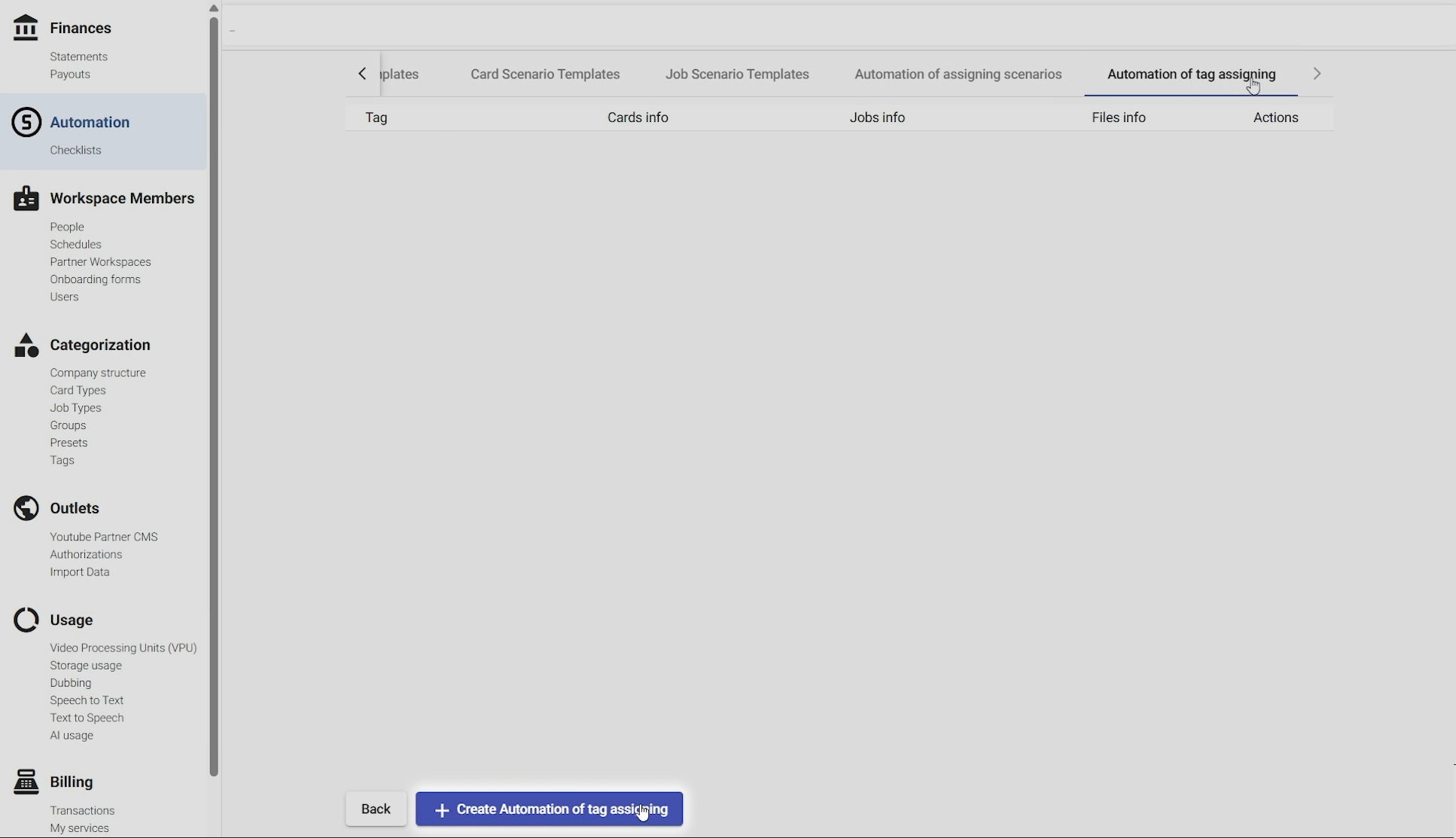Open Checklists under Automation
The image size is (1456, 838).
click(75, 150)
